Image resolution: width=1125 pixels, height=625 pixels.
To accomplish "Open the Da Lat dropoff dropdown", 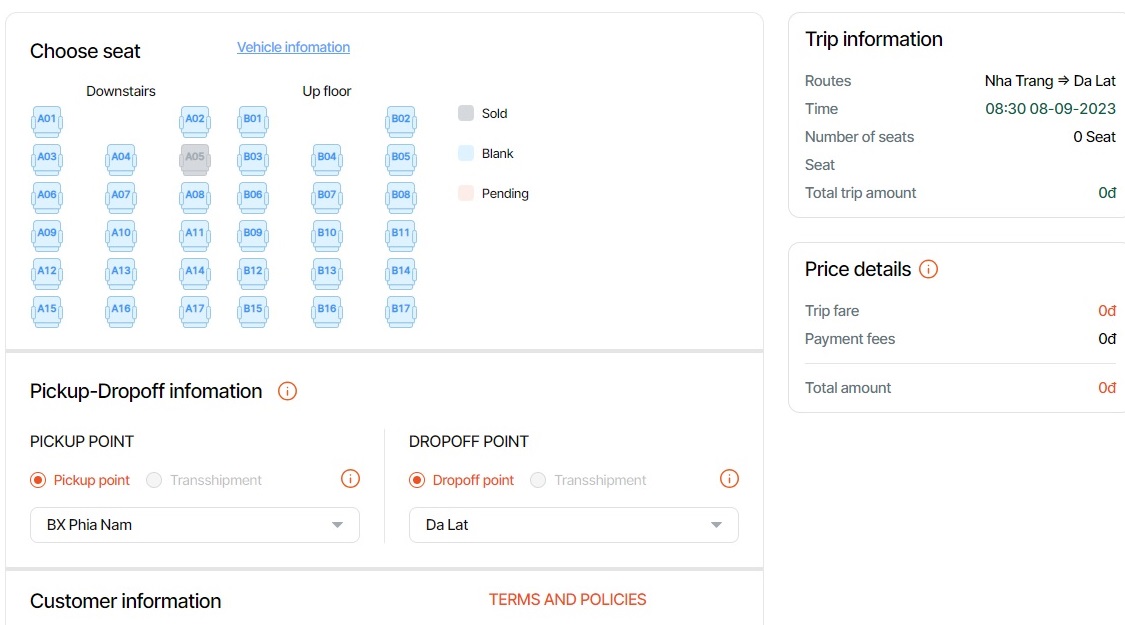I will pyautogui.click(x=573, y=525).
